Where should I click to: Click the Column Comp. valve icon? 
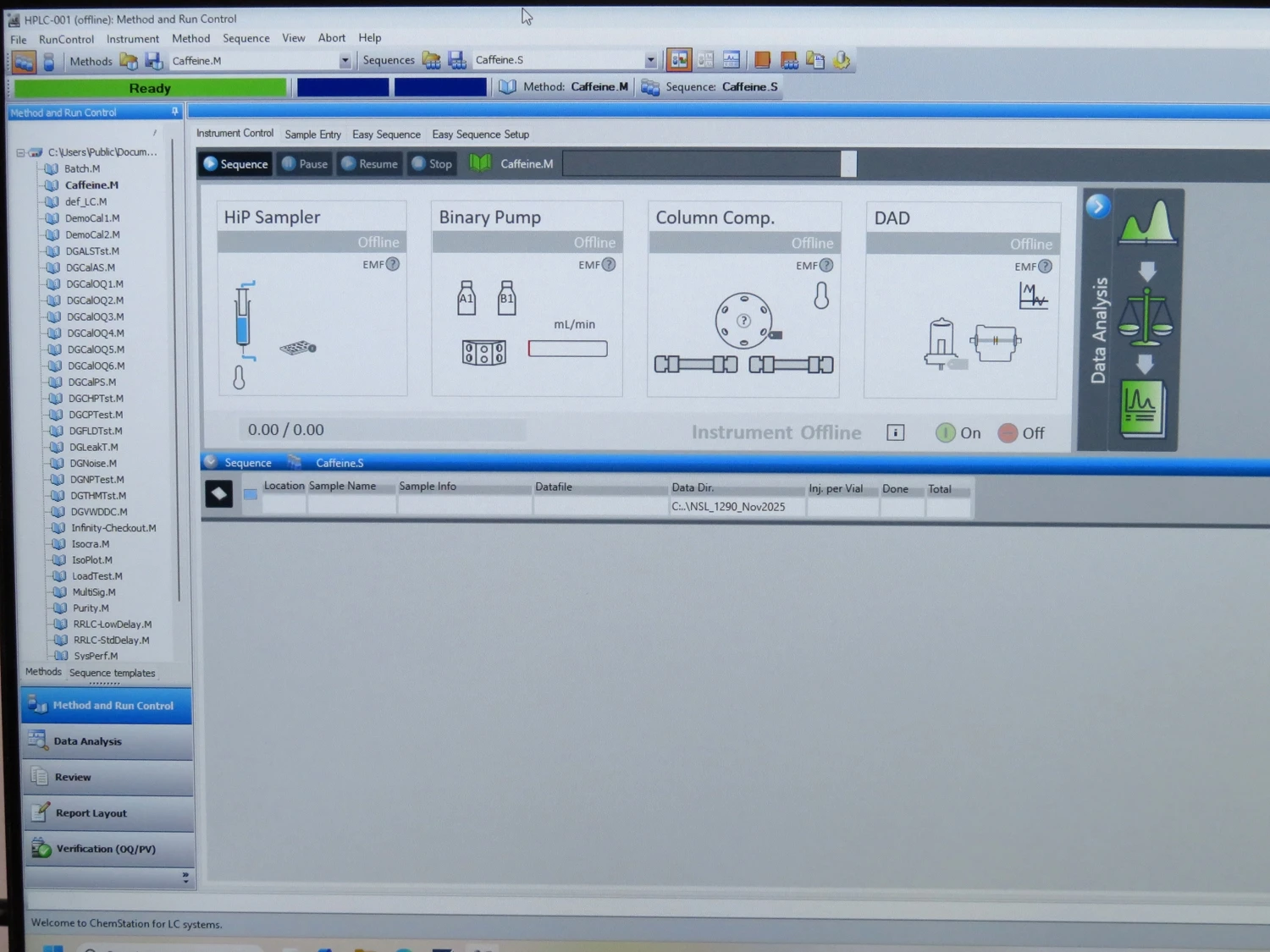click(x=743, y=321)
